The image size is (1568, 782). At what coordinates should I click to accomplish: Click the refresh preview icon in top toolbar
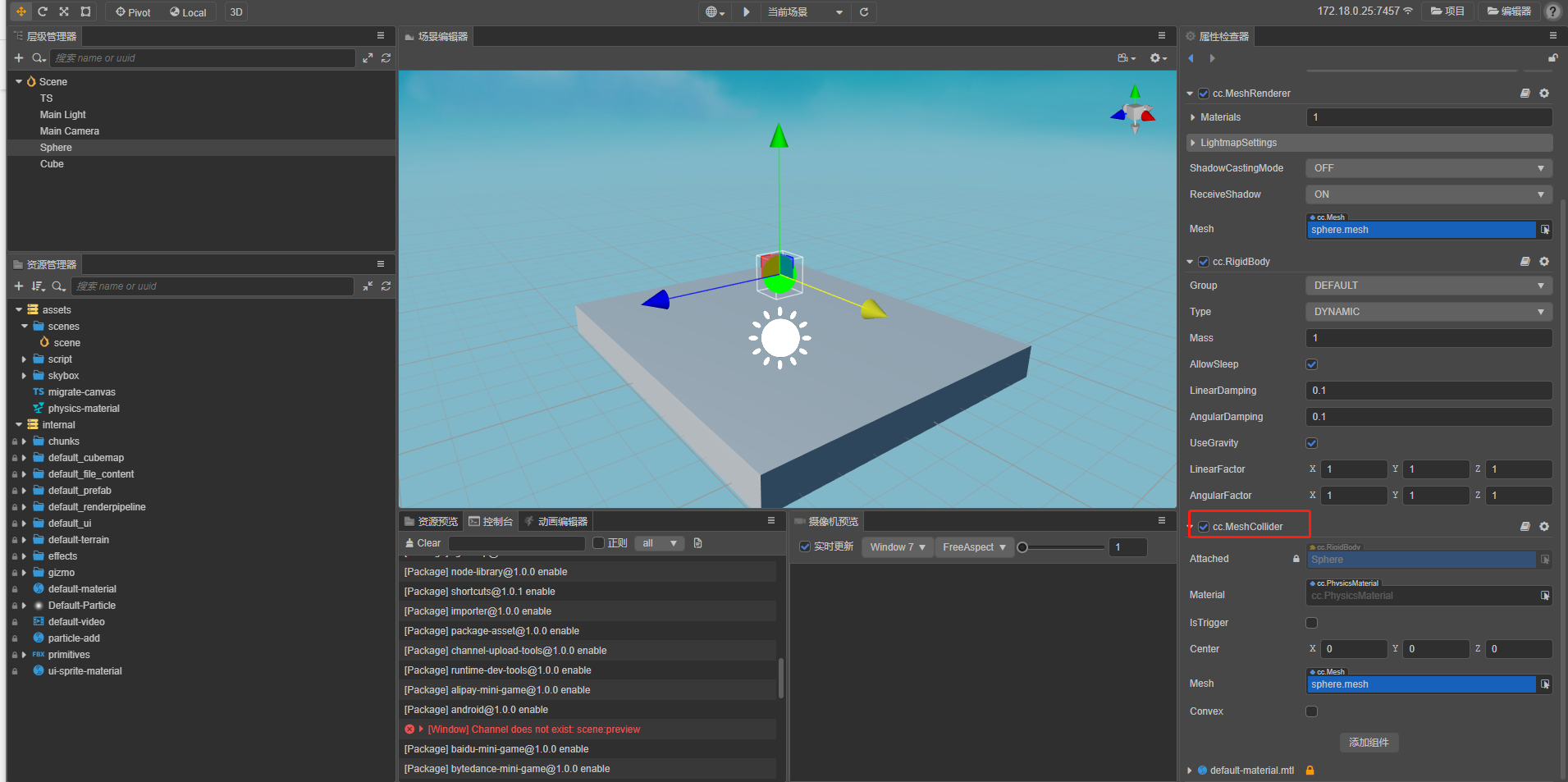[x=864, y=11]
